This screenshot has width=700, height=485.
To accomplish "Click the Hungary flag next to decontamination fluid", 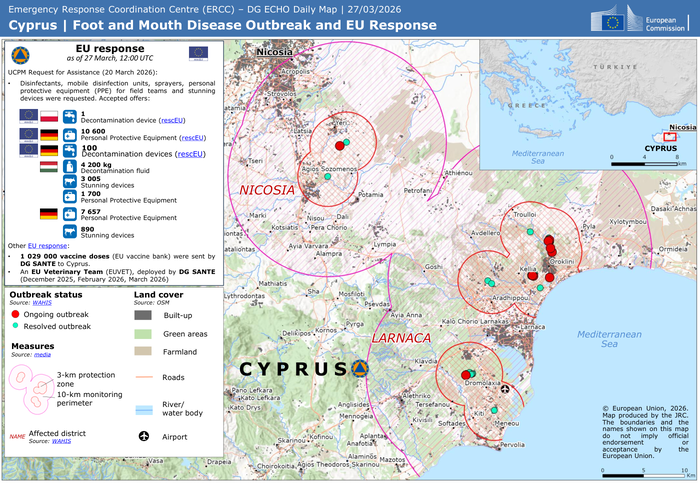I will [x=48, y=166].
